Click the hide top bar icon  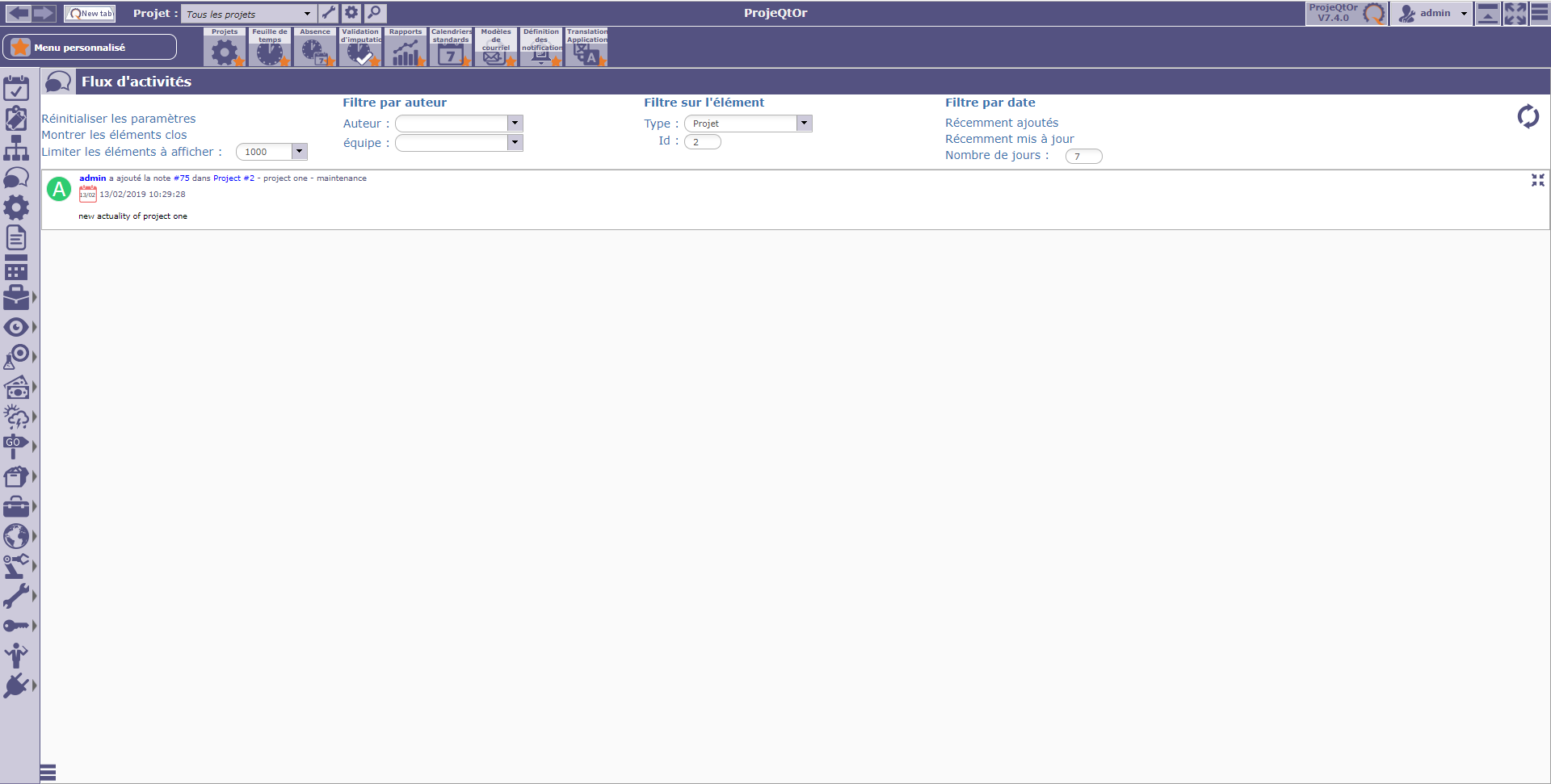pos(1487,14)
